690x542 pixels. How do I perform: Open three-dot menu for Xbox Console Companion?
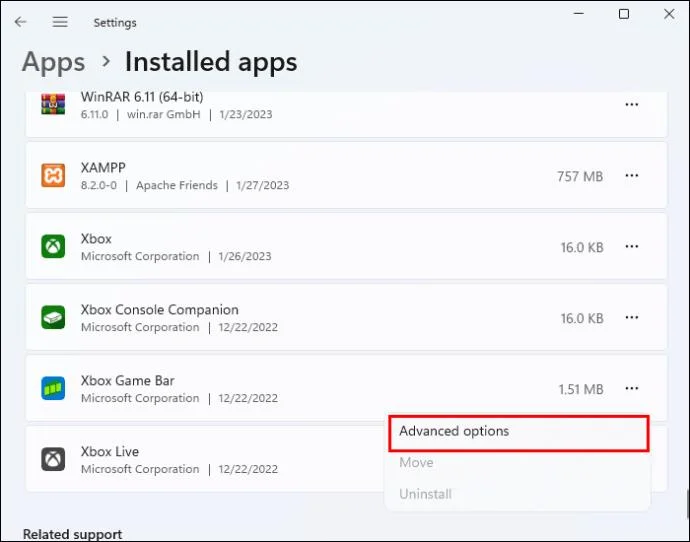pos(632,317)
